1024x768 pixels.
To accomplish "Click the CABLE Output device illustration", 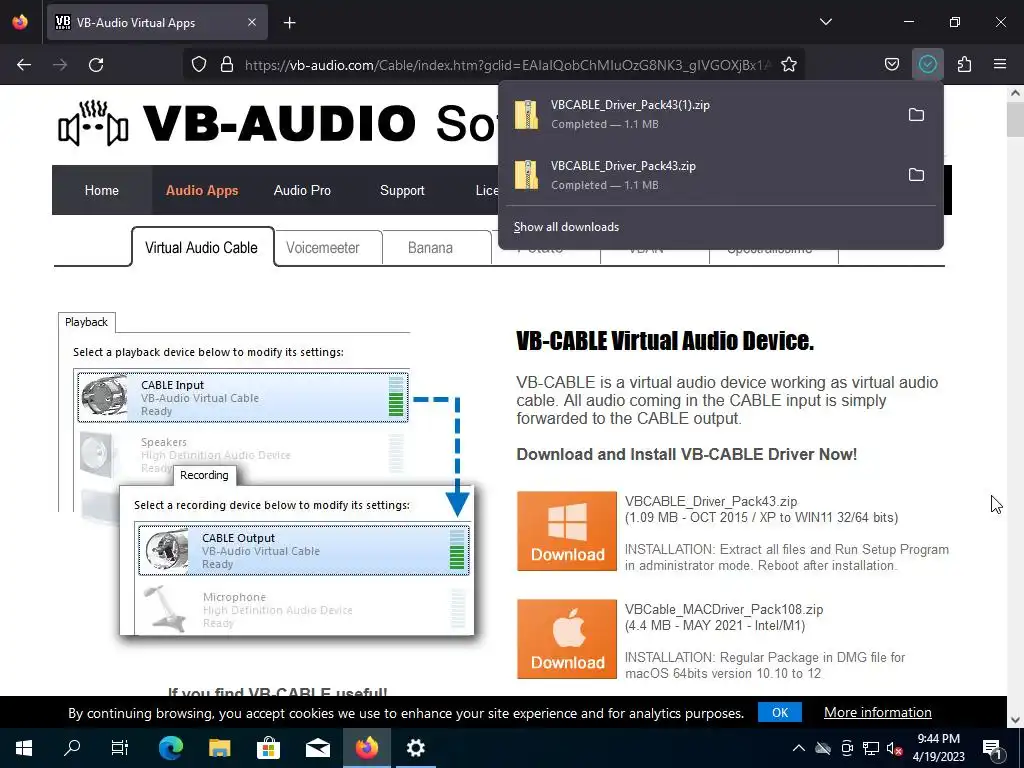I will [x=304, y=551].
